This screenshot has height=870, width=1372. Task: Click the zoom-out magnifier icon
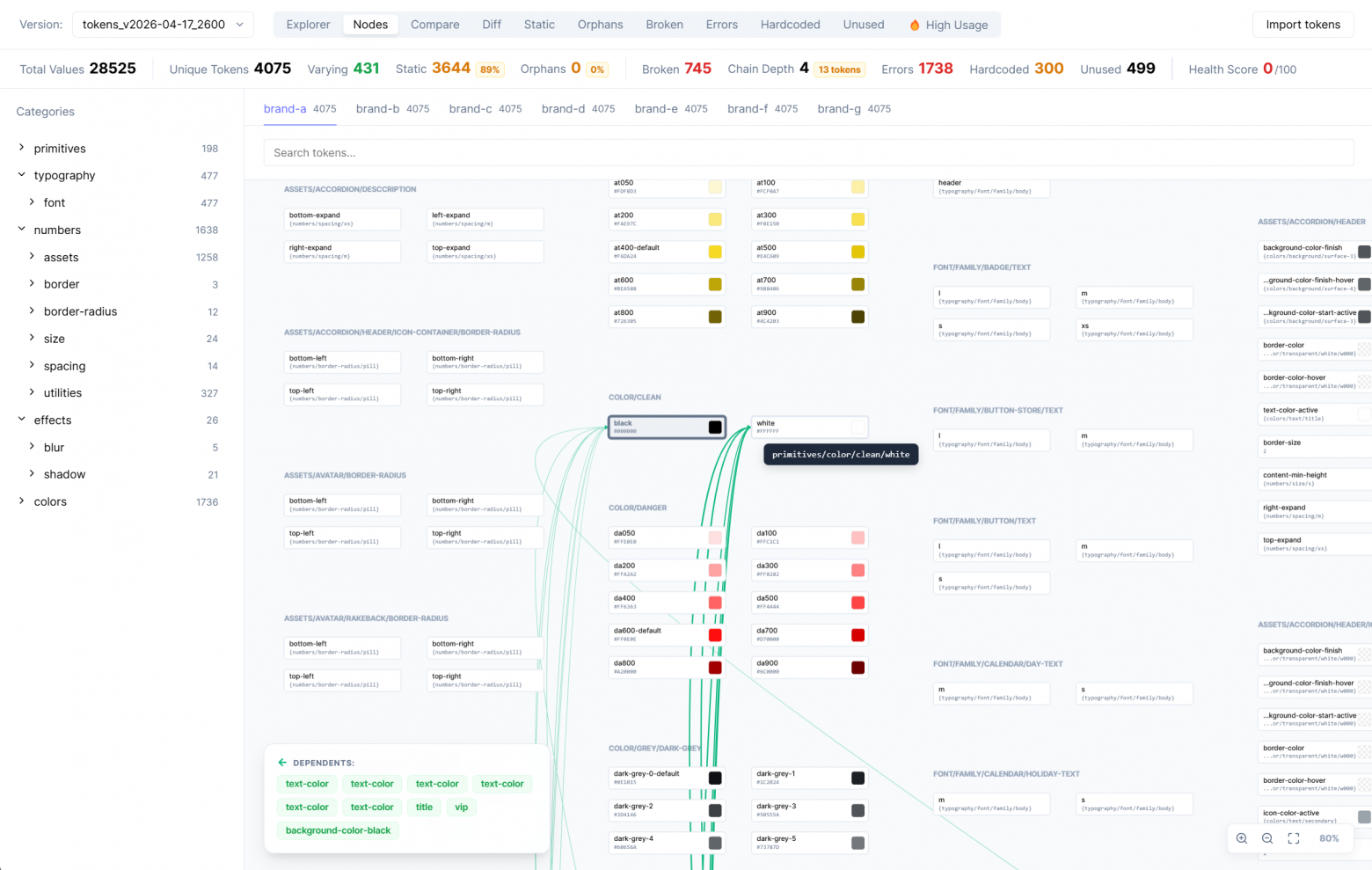click(1267, 838)
